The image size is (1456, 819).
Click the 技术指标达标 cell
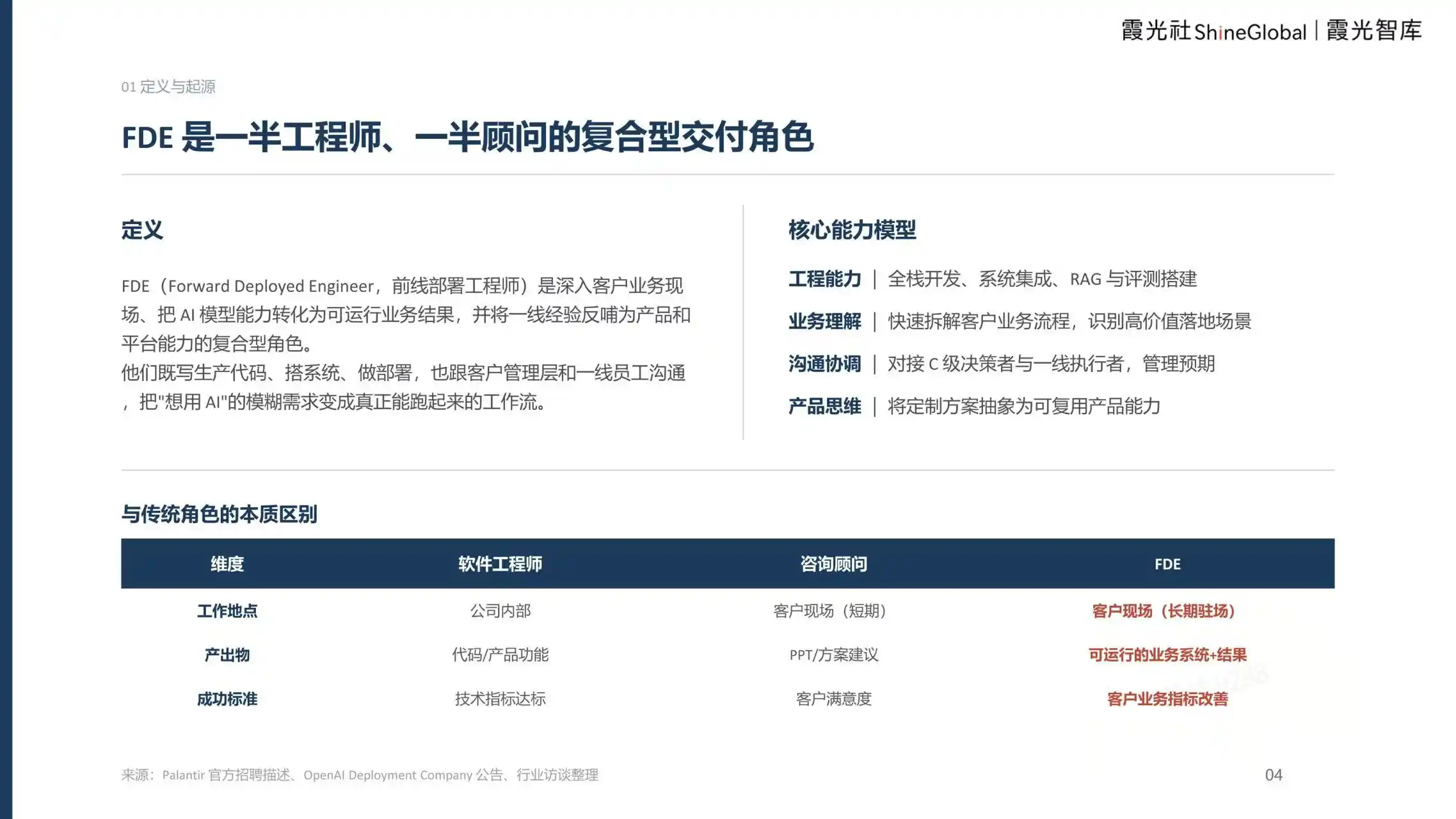[500, 699]
